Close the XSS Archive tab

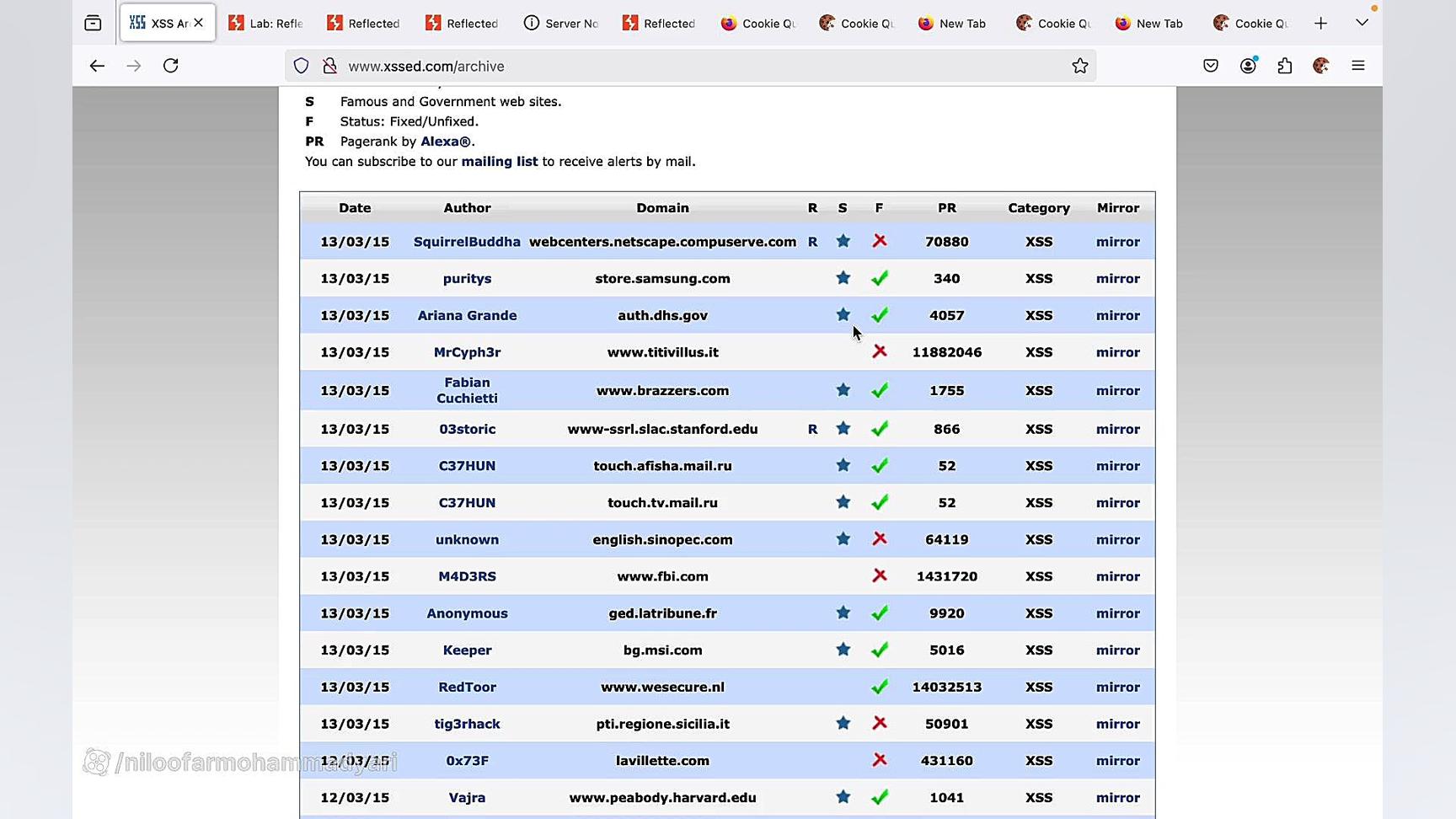click(x=199, y=23)
